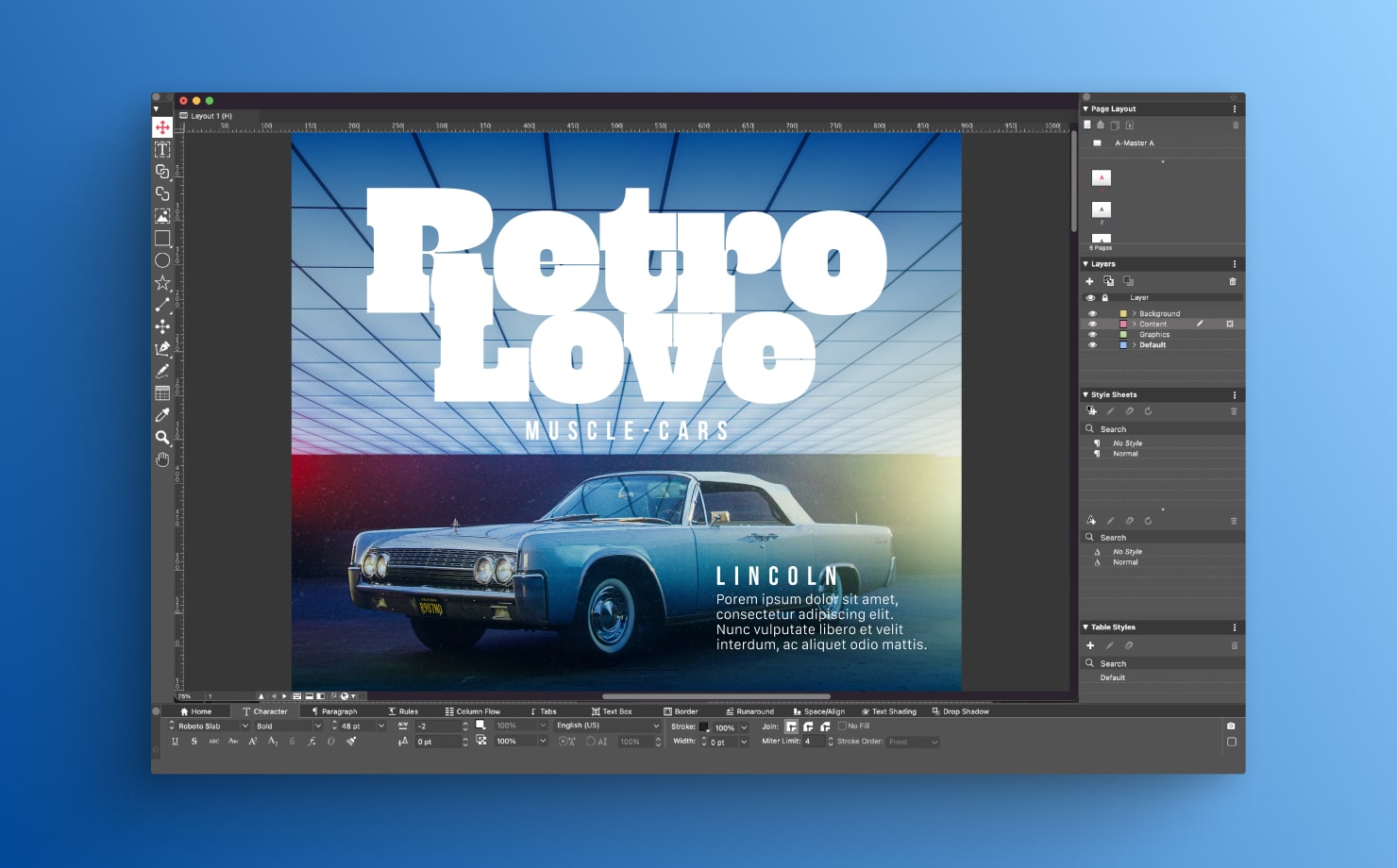Screen dimensions: 1397x868
Task: Pick the Table tool
Action: point(162,392)
